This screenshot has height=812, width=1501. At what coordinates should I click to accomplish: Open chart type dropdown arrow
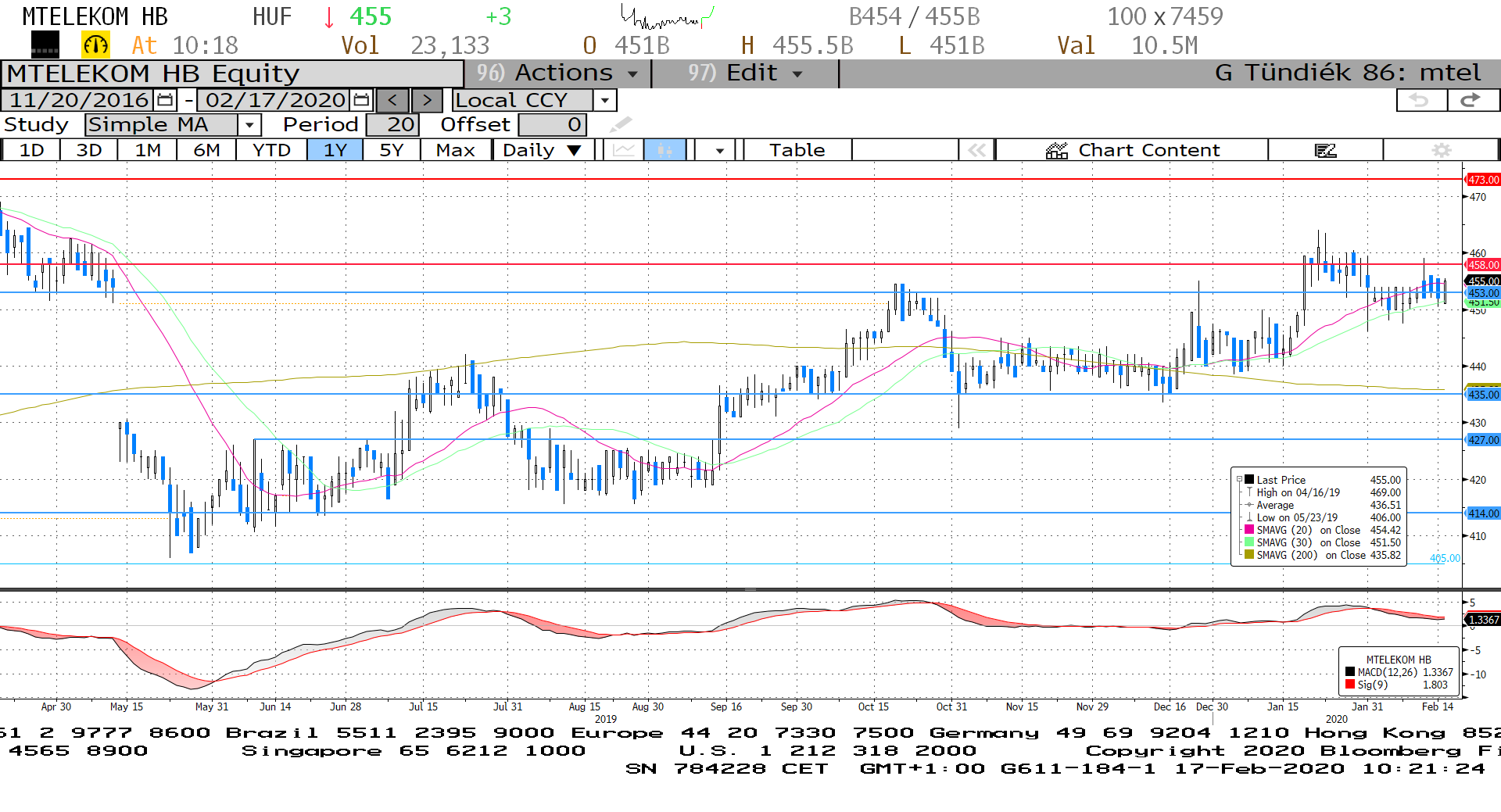(x=719, y=150)
